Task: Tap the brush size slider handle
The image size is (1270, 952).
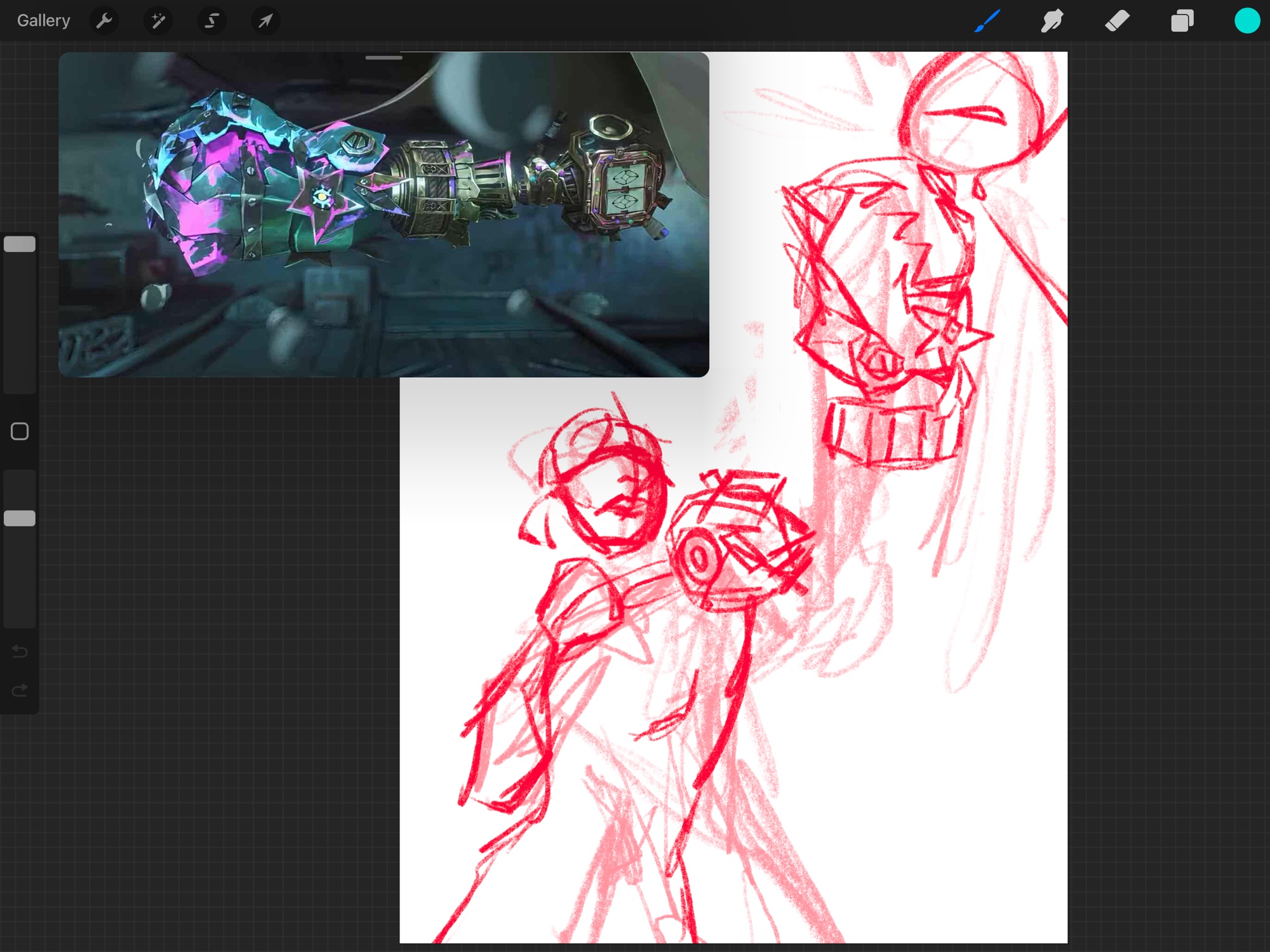Action: (x=20, y=245)
